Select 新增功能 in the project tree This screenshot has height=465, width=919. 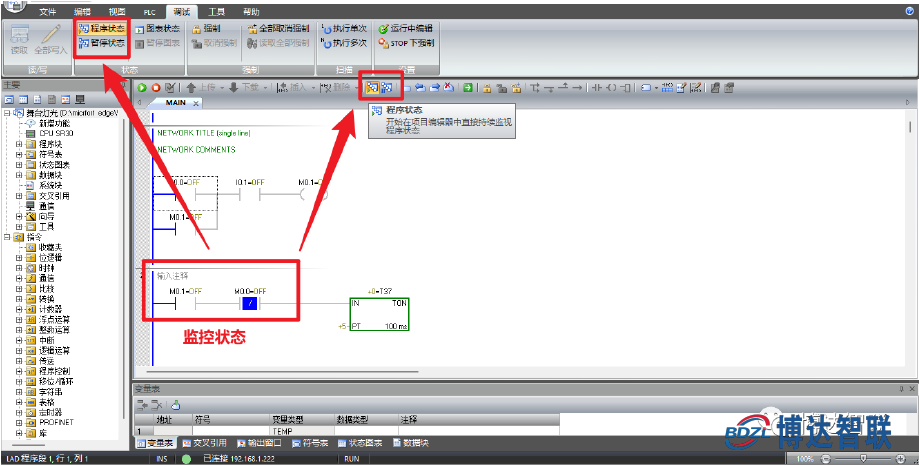click(54, 123)
